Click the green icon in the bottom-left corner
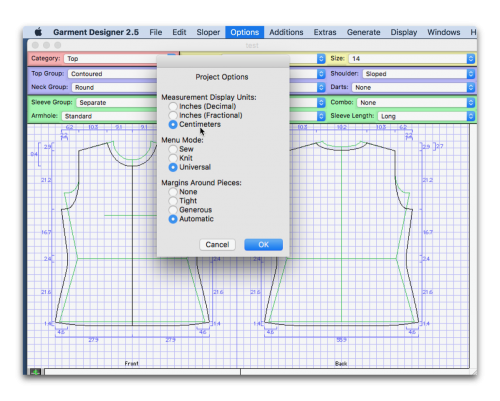The image size is (500, 401). (x=35, y=372)
